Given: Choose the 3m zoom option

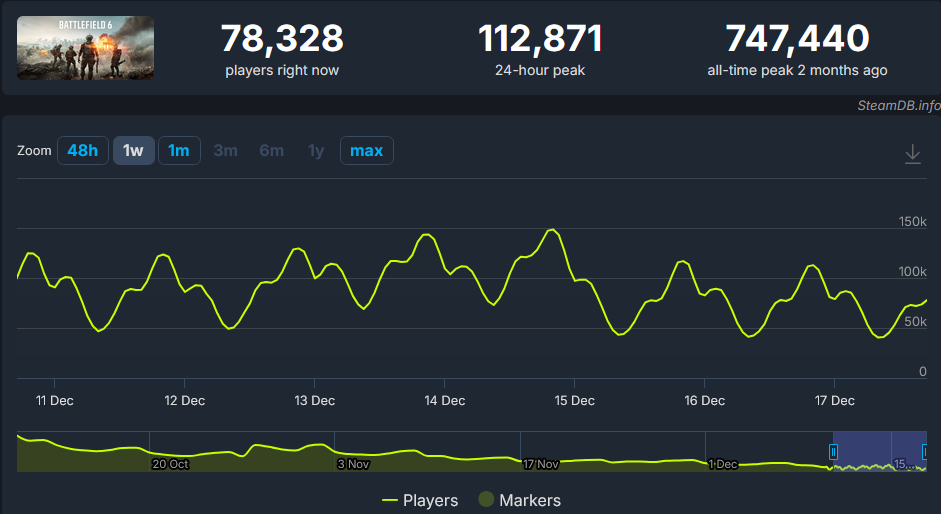Looking at the screenshot, I should [226, 151].
